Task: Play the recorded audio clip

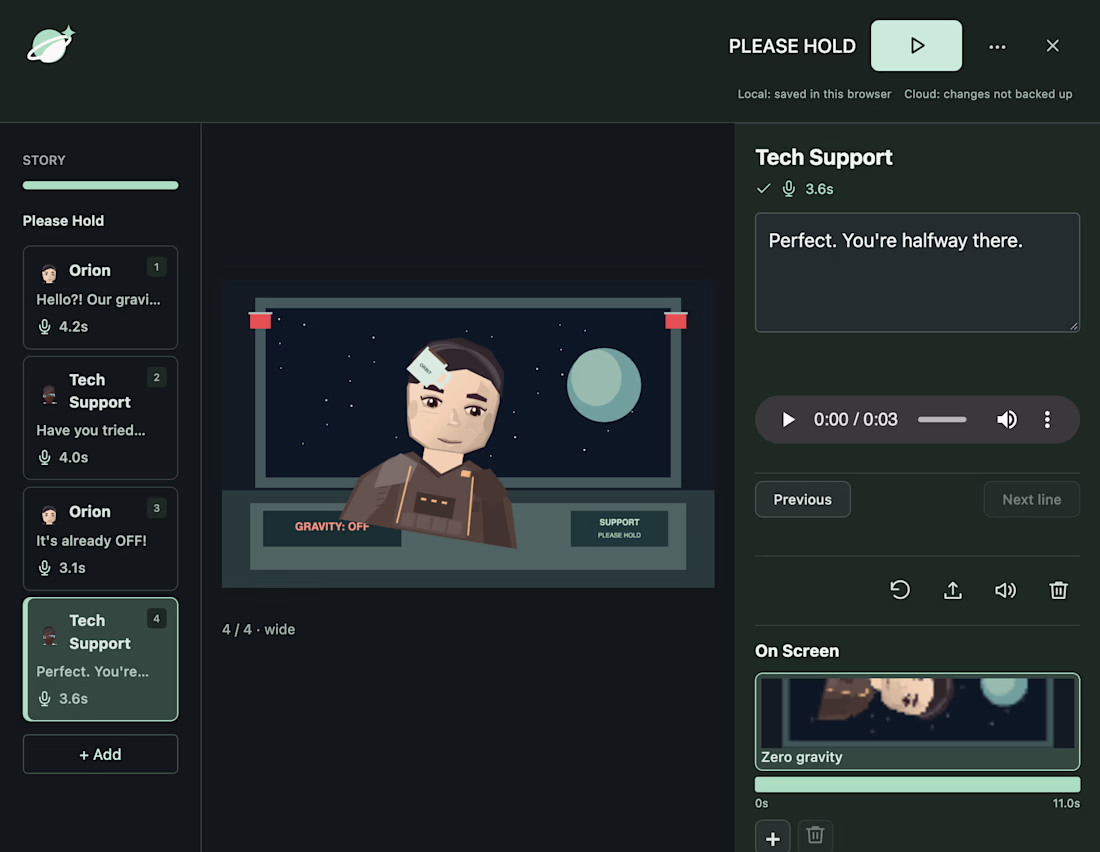Action: pyautogui.click(x=789, y=420)
